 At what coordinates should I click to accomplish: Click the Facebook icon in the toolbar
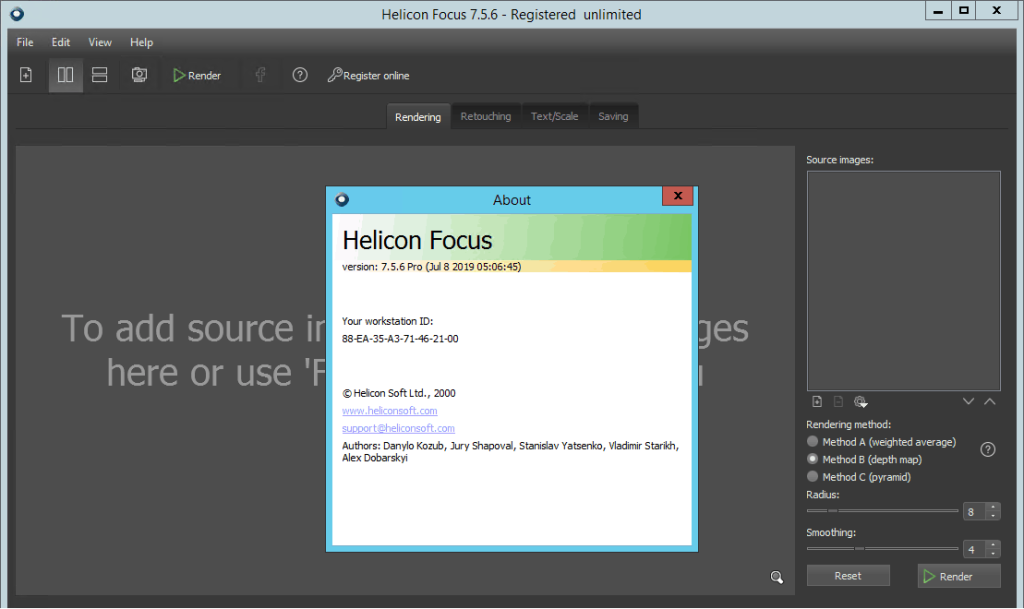261,75
